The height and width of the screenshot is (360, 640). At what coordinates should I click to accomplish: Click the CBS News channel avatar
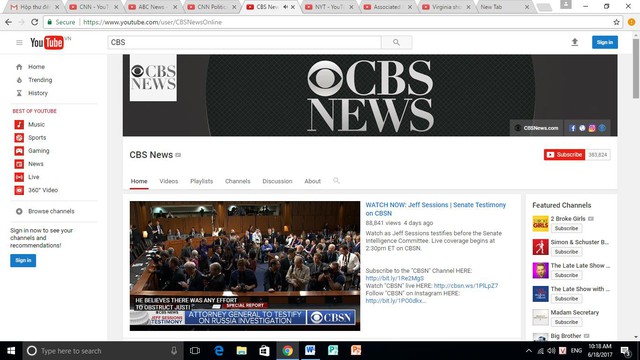(x=153, y=78)
